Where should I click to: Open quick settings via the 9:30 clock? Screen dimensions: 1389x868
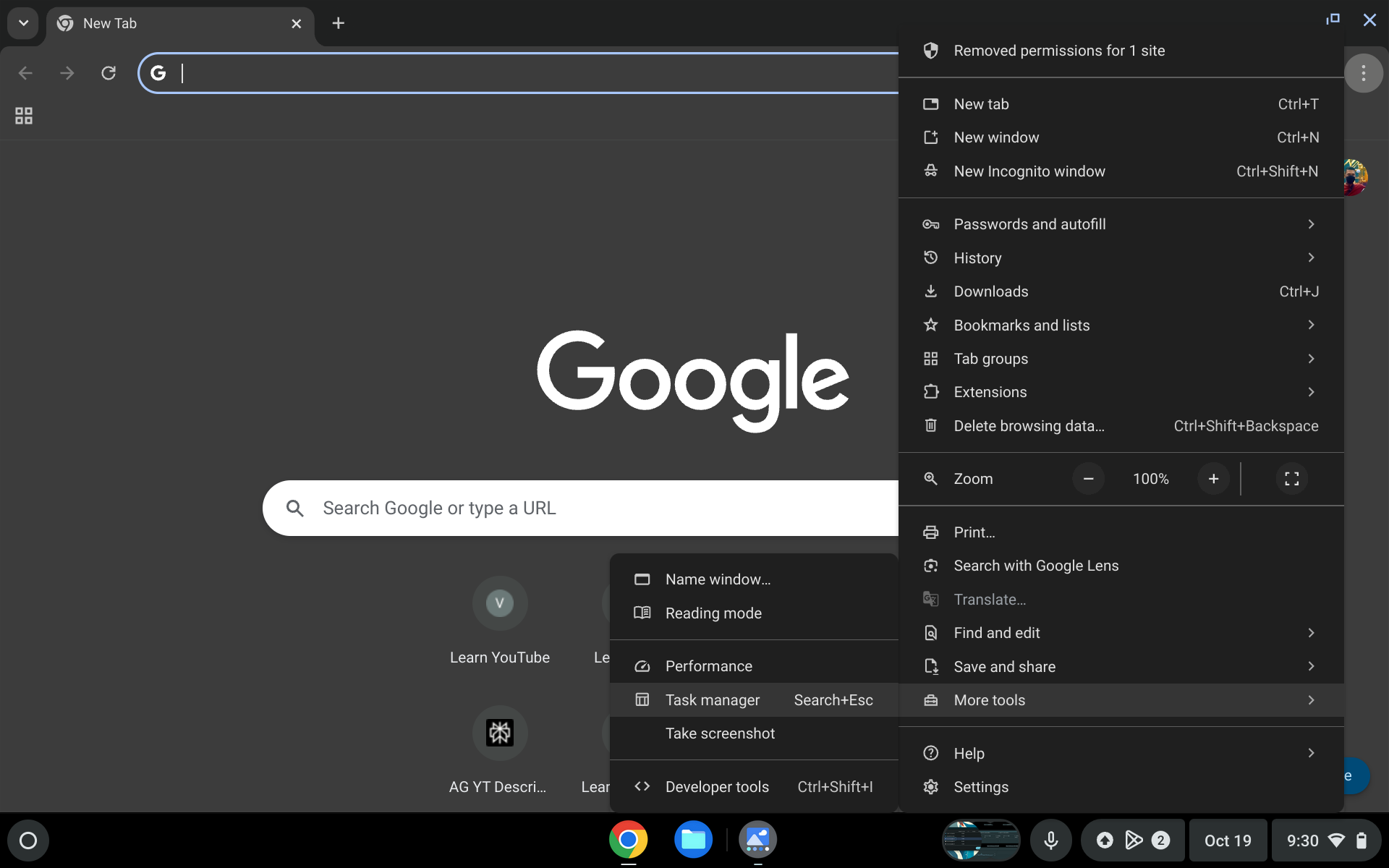coord(1302,841)
